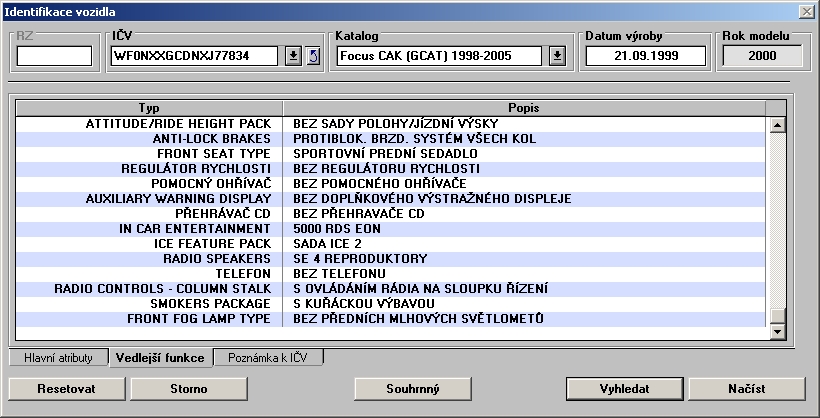Click the scrollbar up arrow in table
The width and height of the screenshot is (820, 418).
coord(777,125)
